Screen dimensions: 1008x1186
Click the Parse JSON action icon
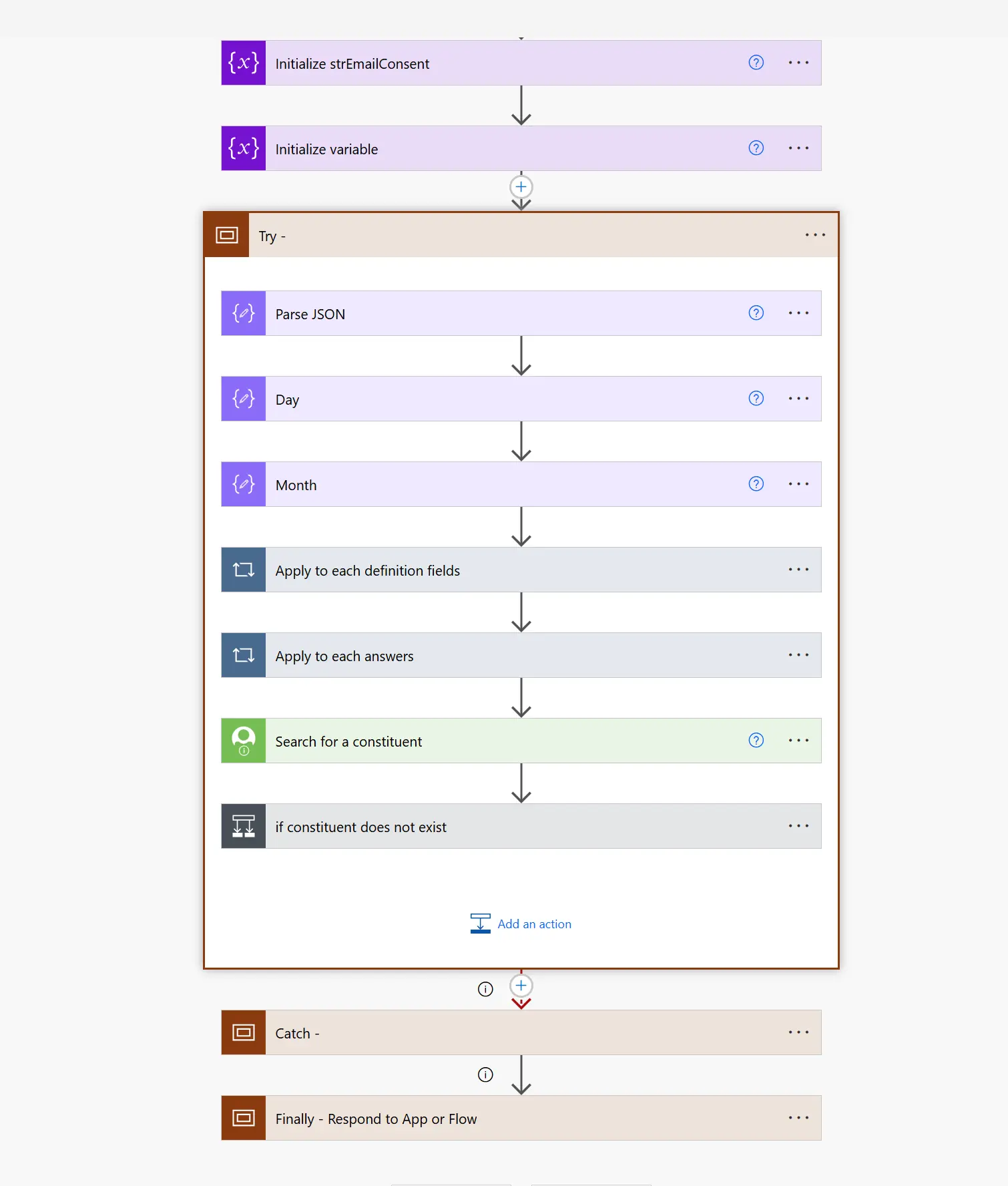coord(244,313)
